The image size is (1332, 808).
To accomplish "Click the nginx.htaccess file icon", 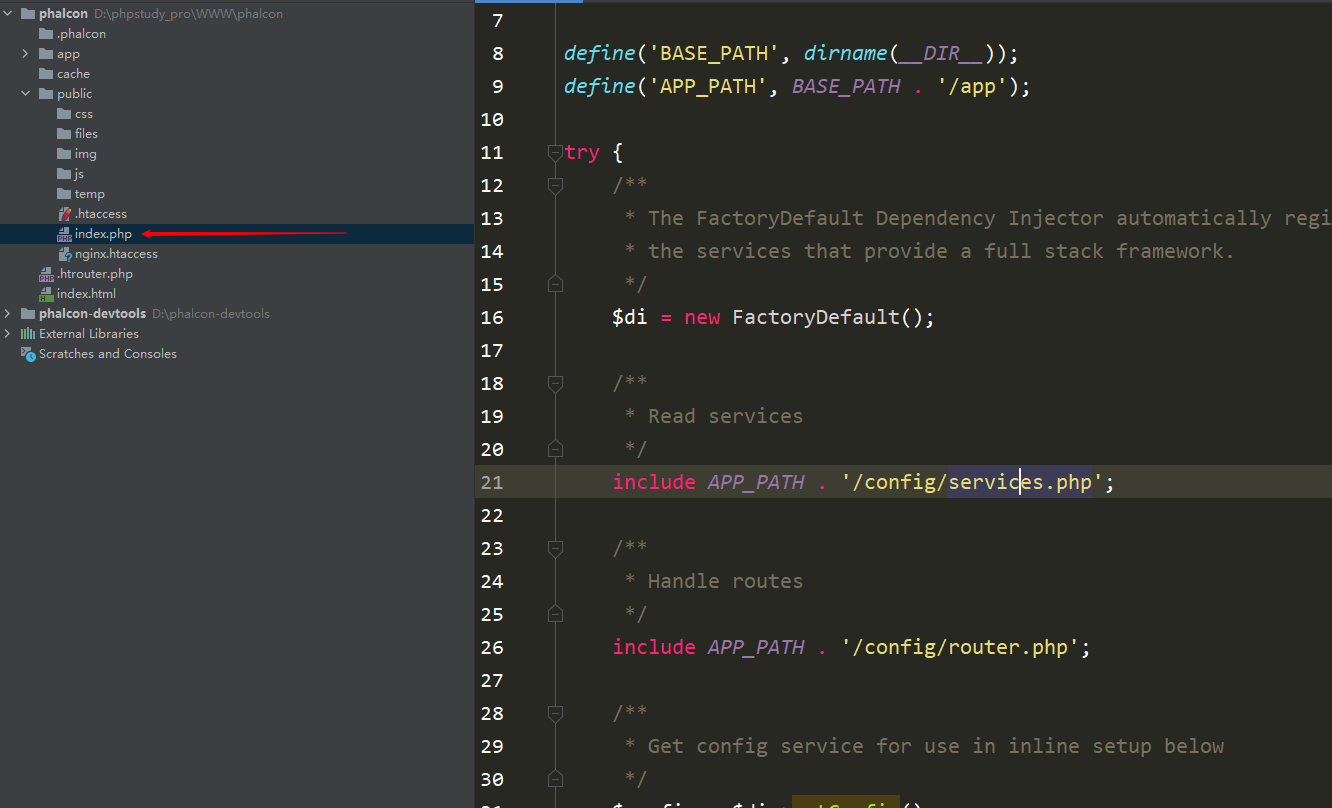I will coord(64,254).
